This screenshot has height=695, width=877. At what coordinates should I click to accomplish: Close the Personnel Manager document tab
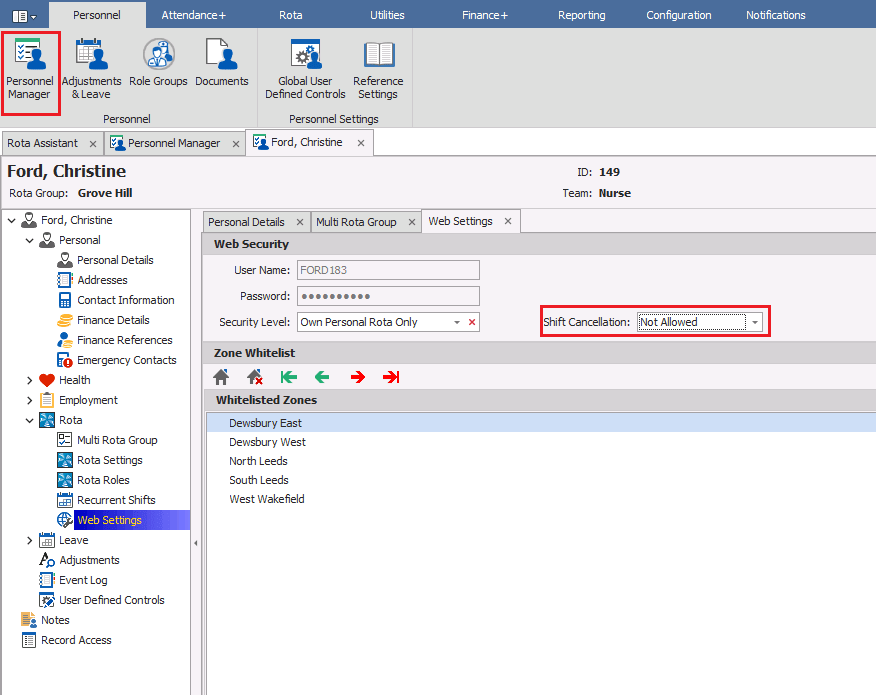(236, 144)
